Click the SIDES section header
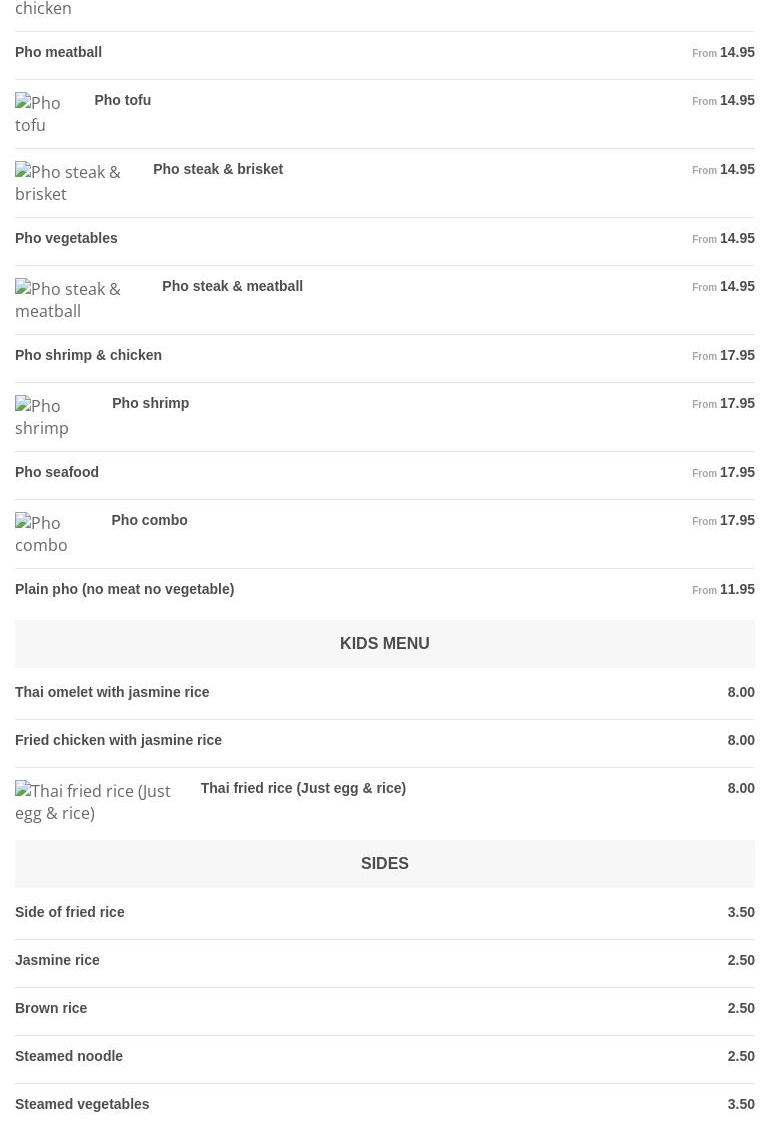Screen dimensions: 770x1121 [384, 864]
